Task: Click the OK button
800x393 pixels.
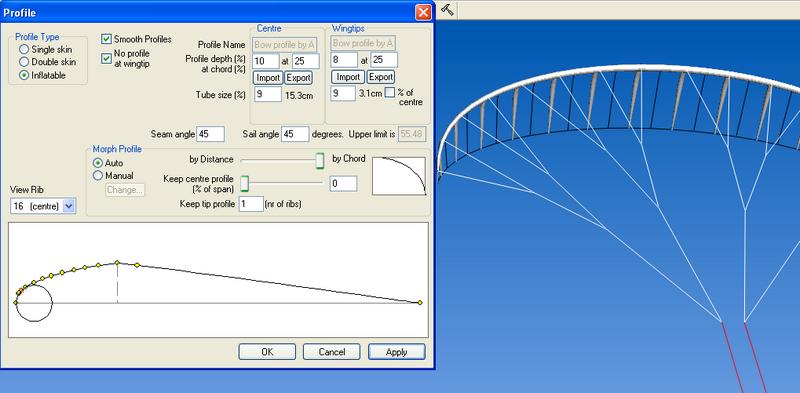Action: point(267,352)
